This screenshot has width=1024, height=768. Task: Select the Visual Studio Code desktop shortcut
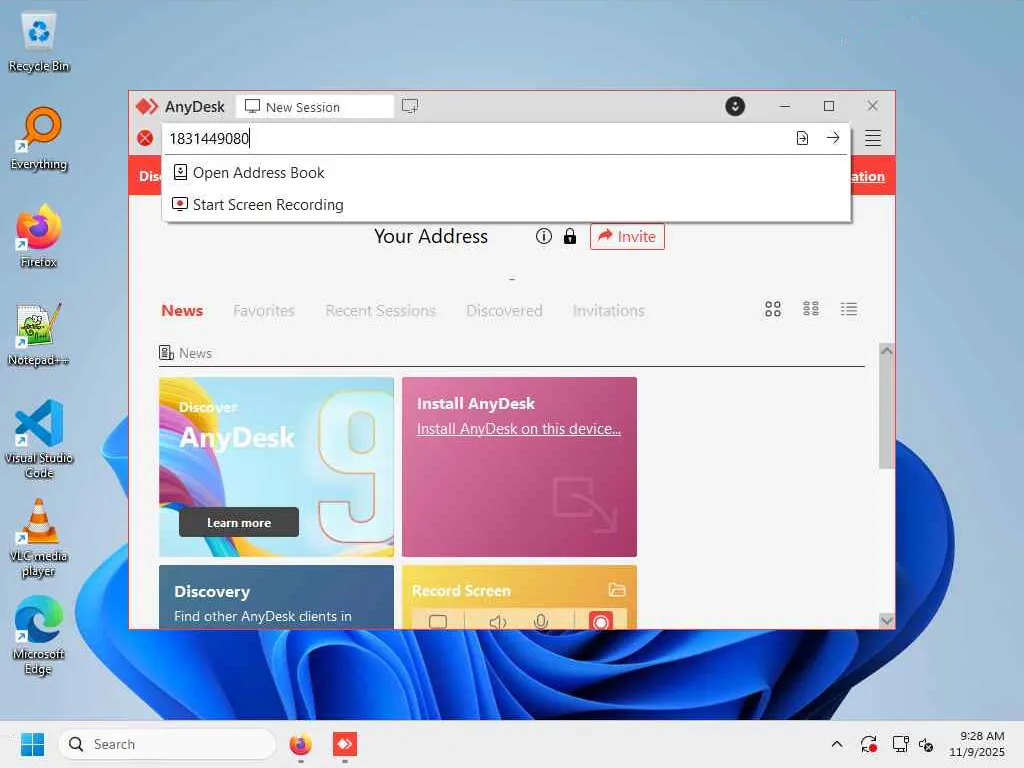pyautogui.click(x=39, y=439)
